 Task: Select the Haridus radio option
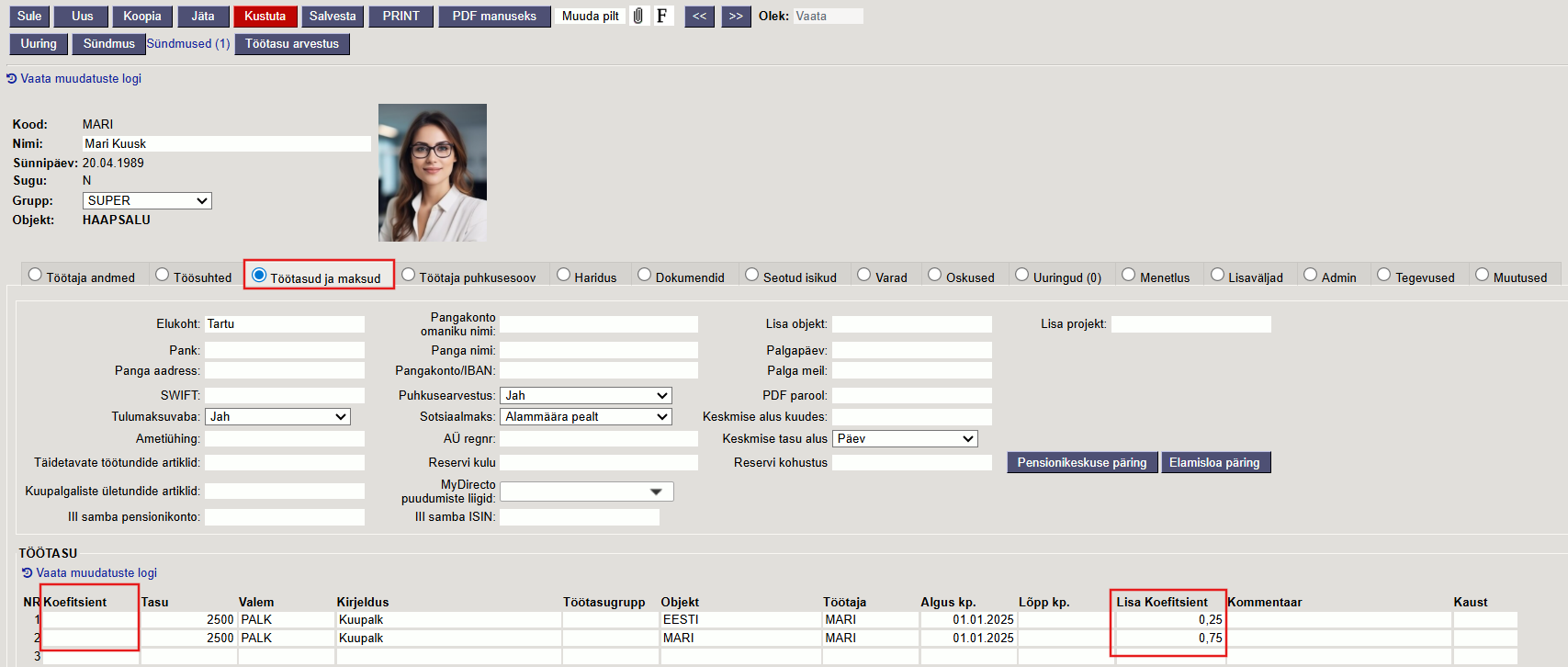pos(564,275)
